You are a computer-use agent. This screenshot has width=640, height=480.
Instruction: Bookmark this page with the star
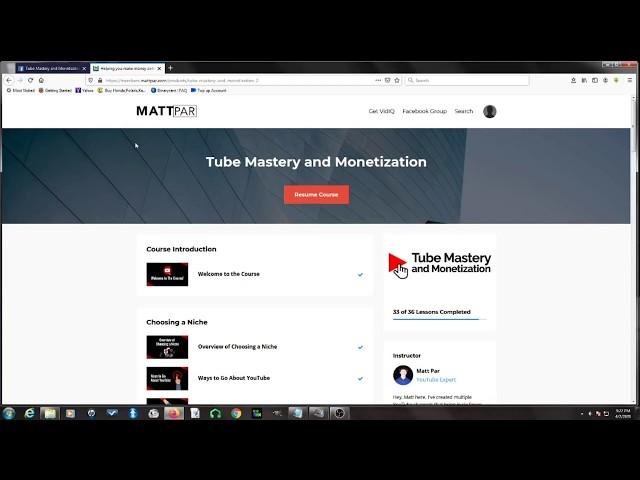397,80
